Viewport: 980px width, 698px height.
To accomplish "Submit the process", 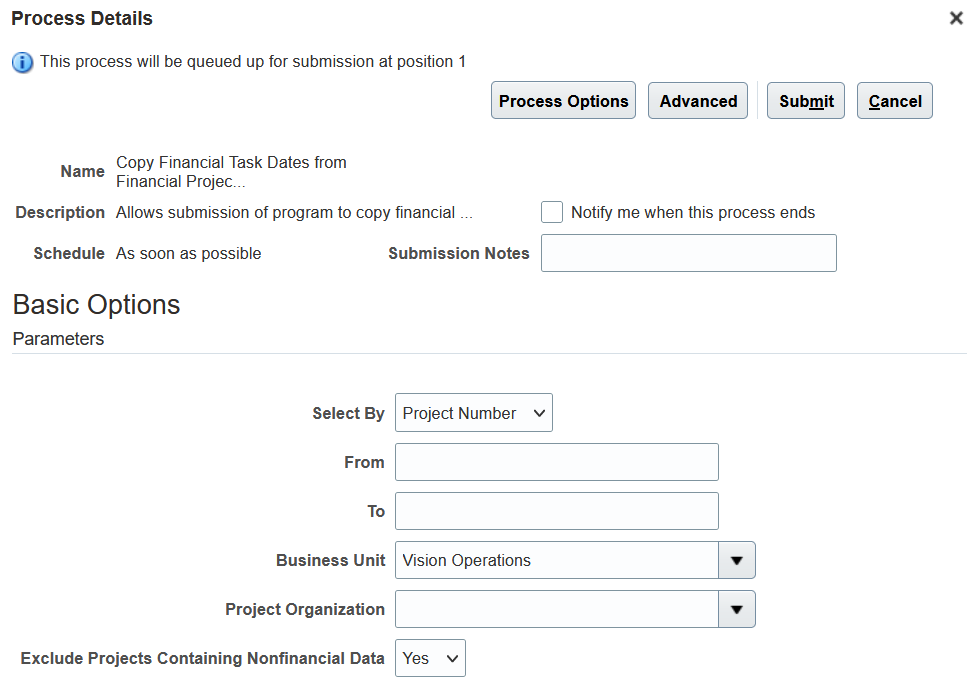I will (x=806, y=101).
